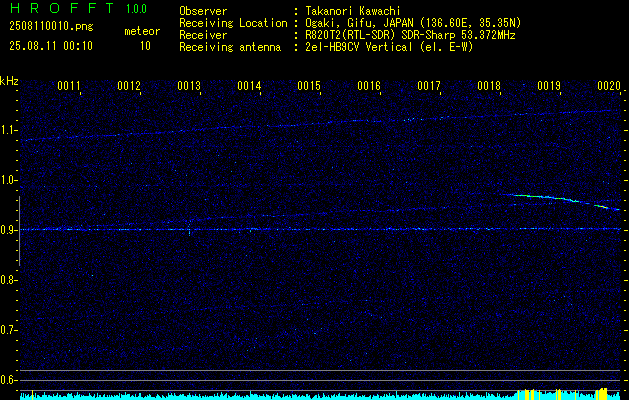Click the gray vertical frequency range bar
629x400 pixels.
pos(19,231)
